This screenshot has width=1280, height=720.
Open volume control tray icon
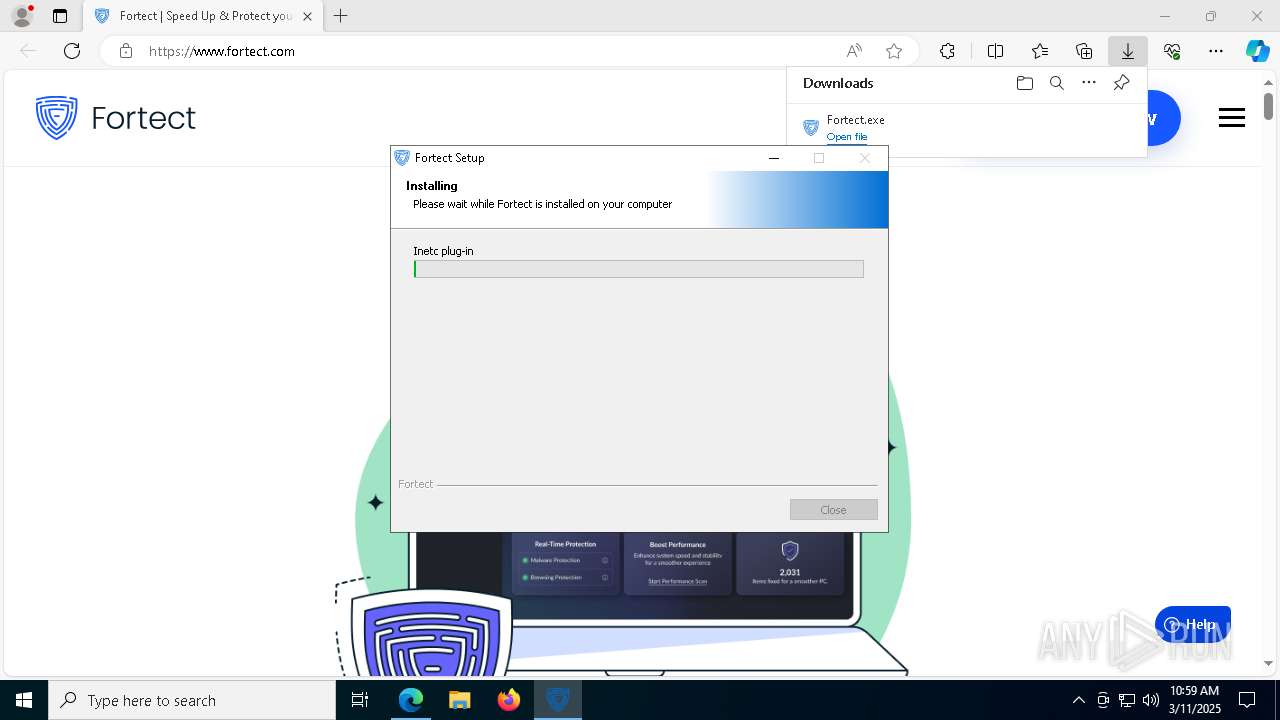pos(1151,700)
